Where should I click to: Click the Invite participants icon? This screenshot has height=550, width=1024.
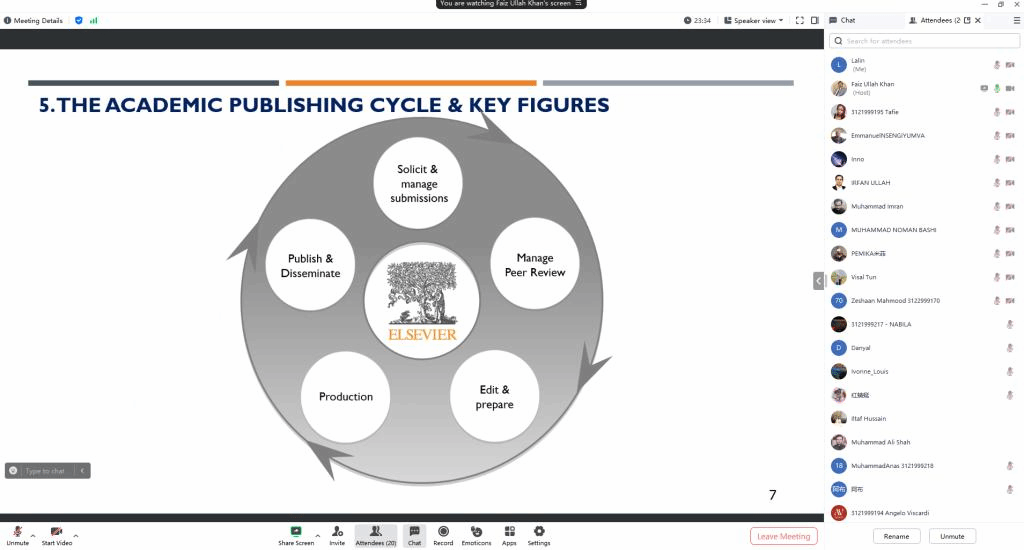point(337,532)
